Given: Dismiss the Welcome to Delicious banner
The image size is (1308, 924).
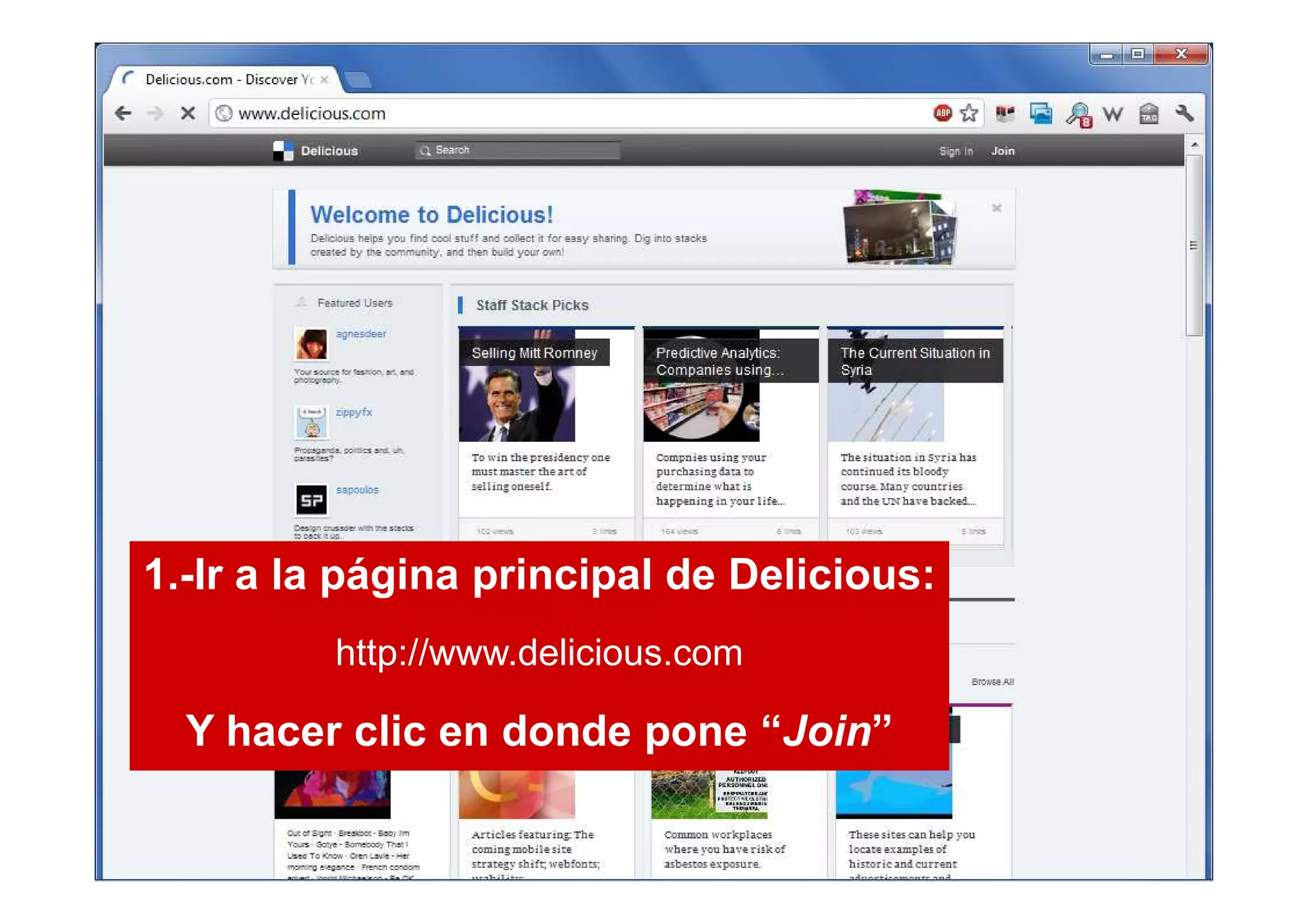Looking at the screenshot, I should [x=996, y=208].
